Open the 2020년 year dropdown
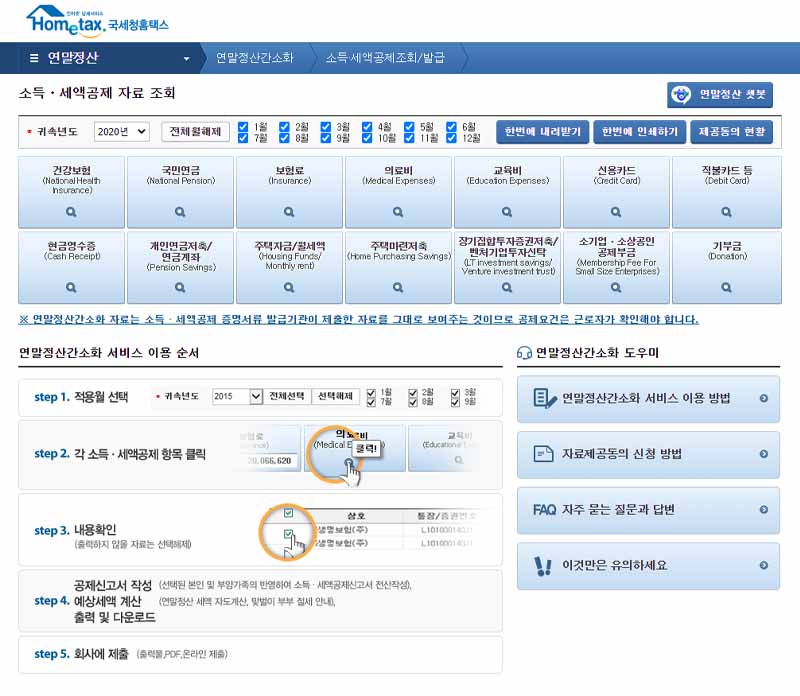The image size is (800, 696). (x=121, y=132)
